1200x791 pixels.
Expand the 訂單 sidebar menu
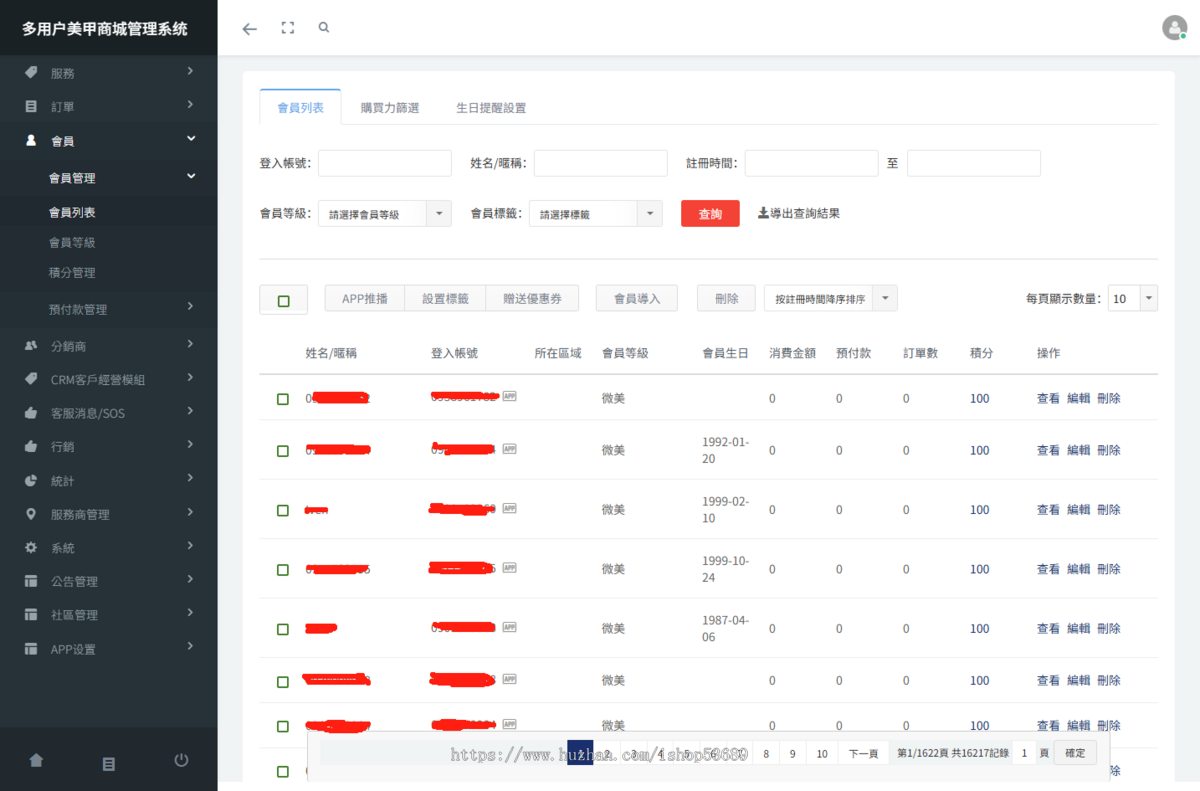(x=109, y=106)
